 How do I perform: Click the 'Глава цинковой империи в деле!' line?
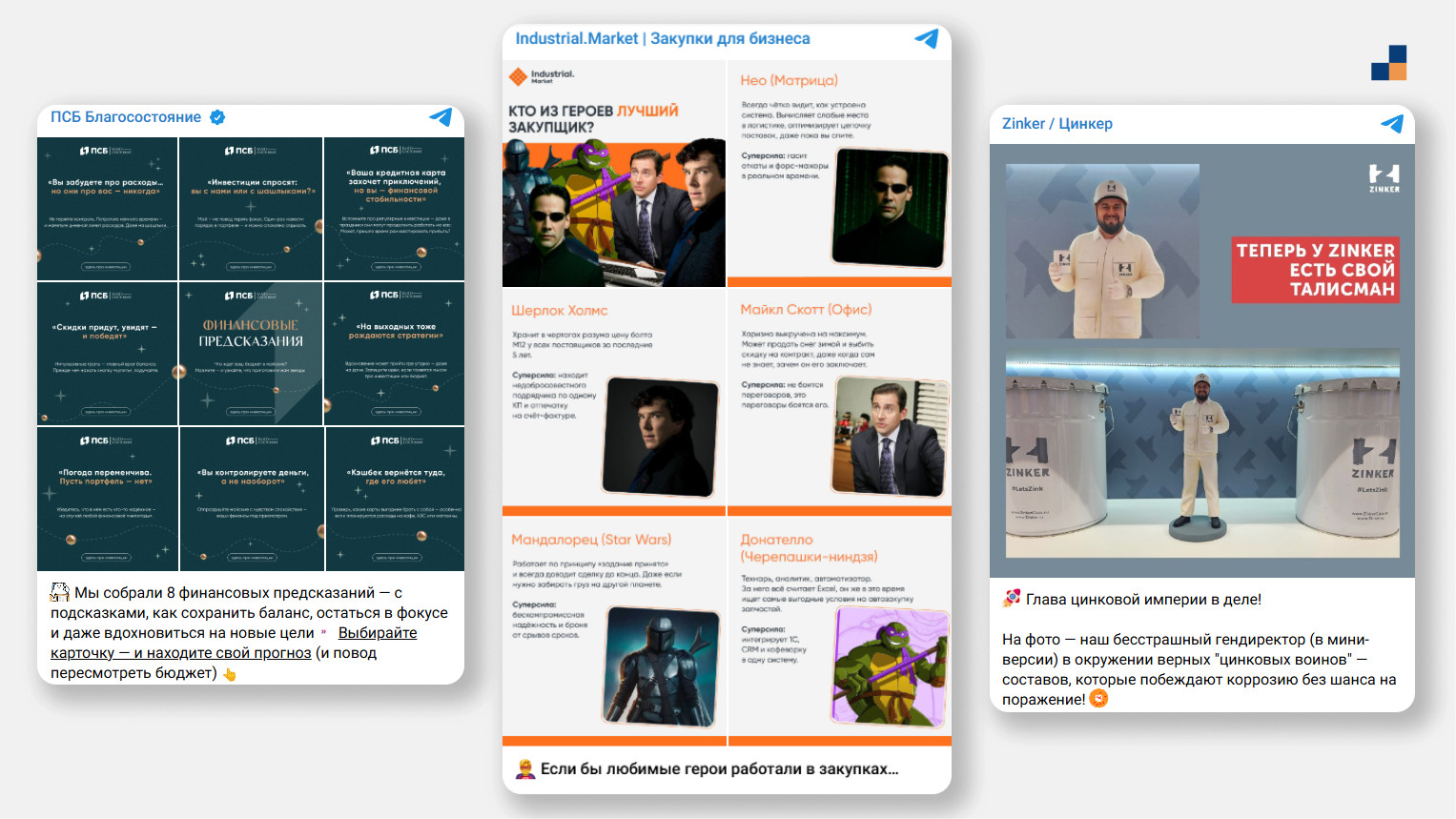(1143, 600)
